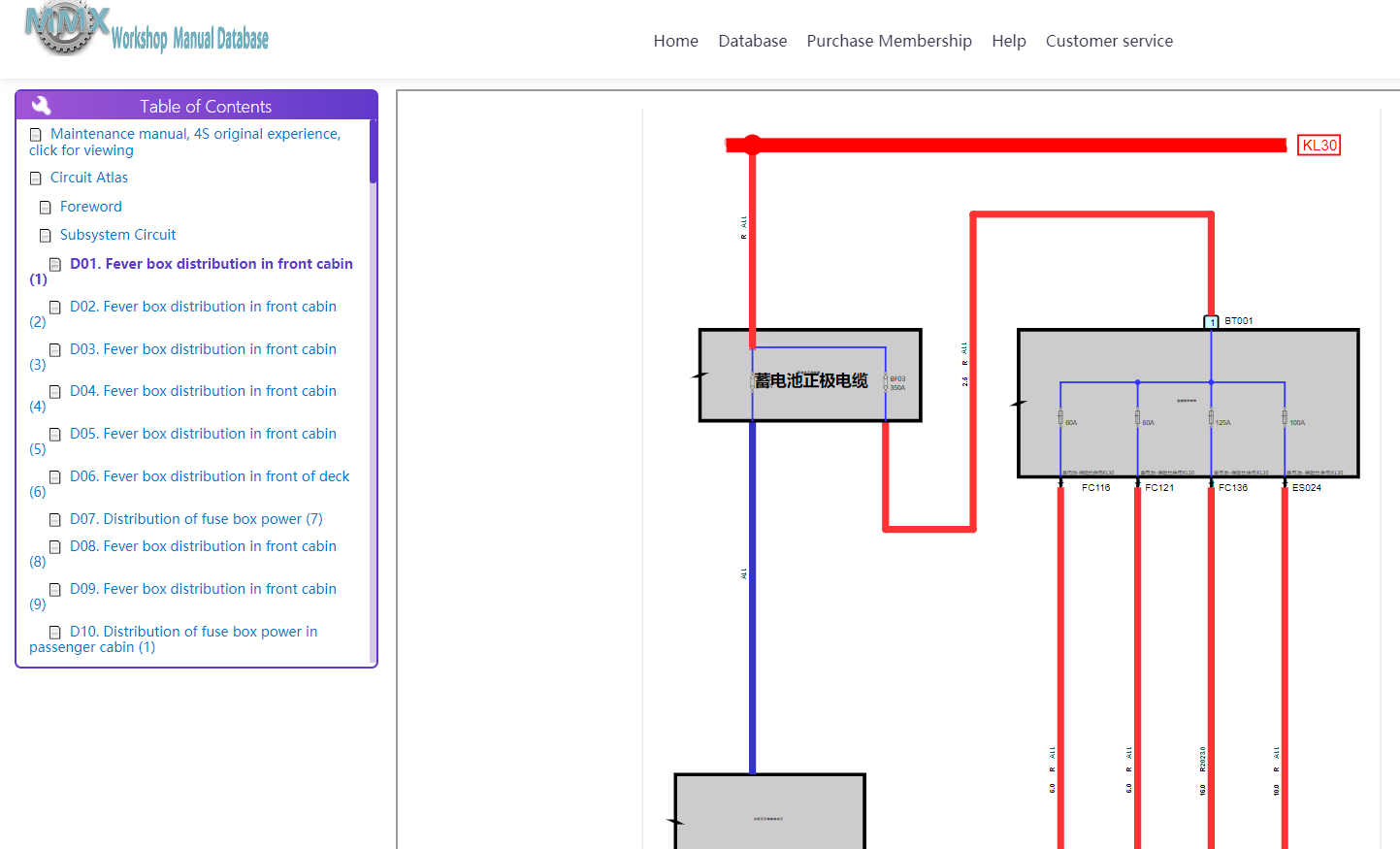Open Customer service page

pos(1109,41)
